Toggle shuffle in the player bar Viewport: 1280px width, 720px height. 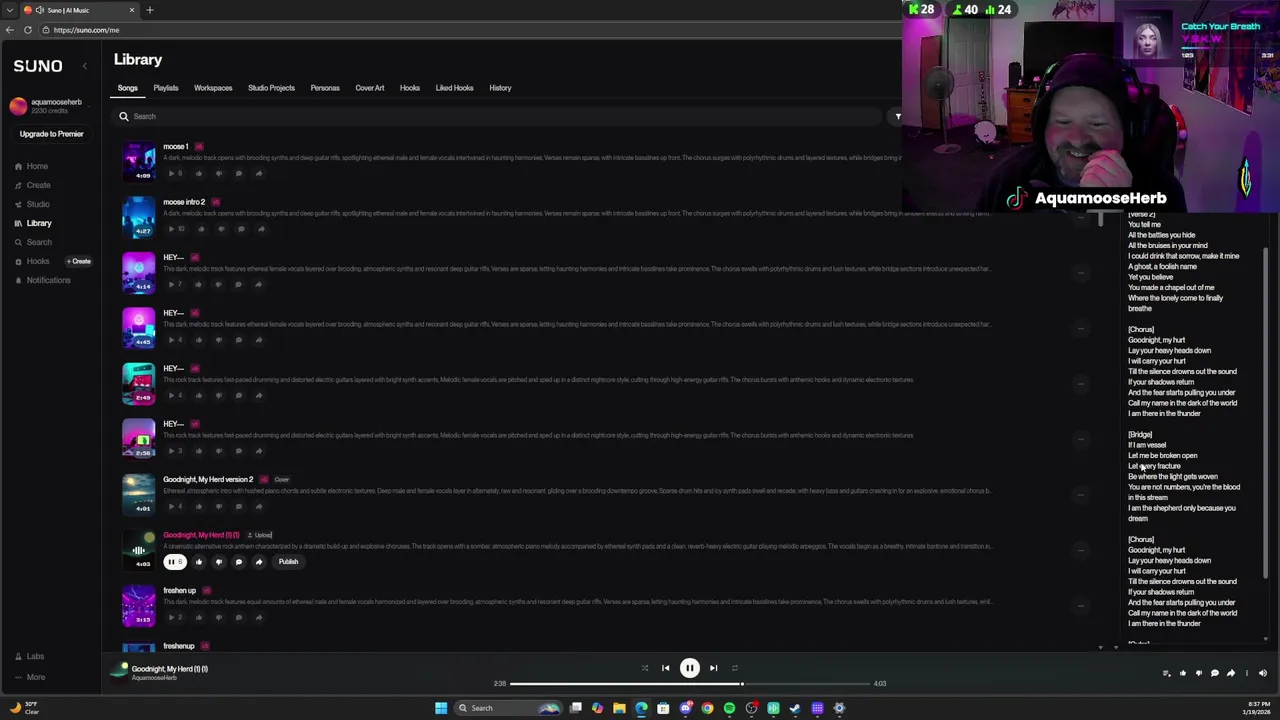(645, 668)
